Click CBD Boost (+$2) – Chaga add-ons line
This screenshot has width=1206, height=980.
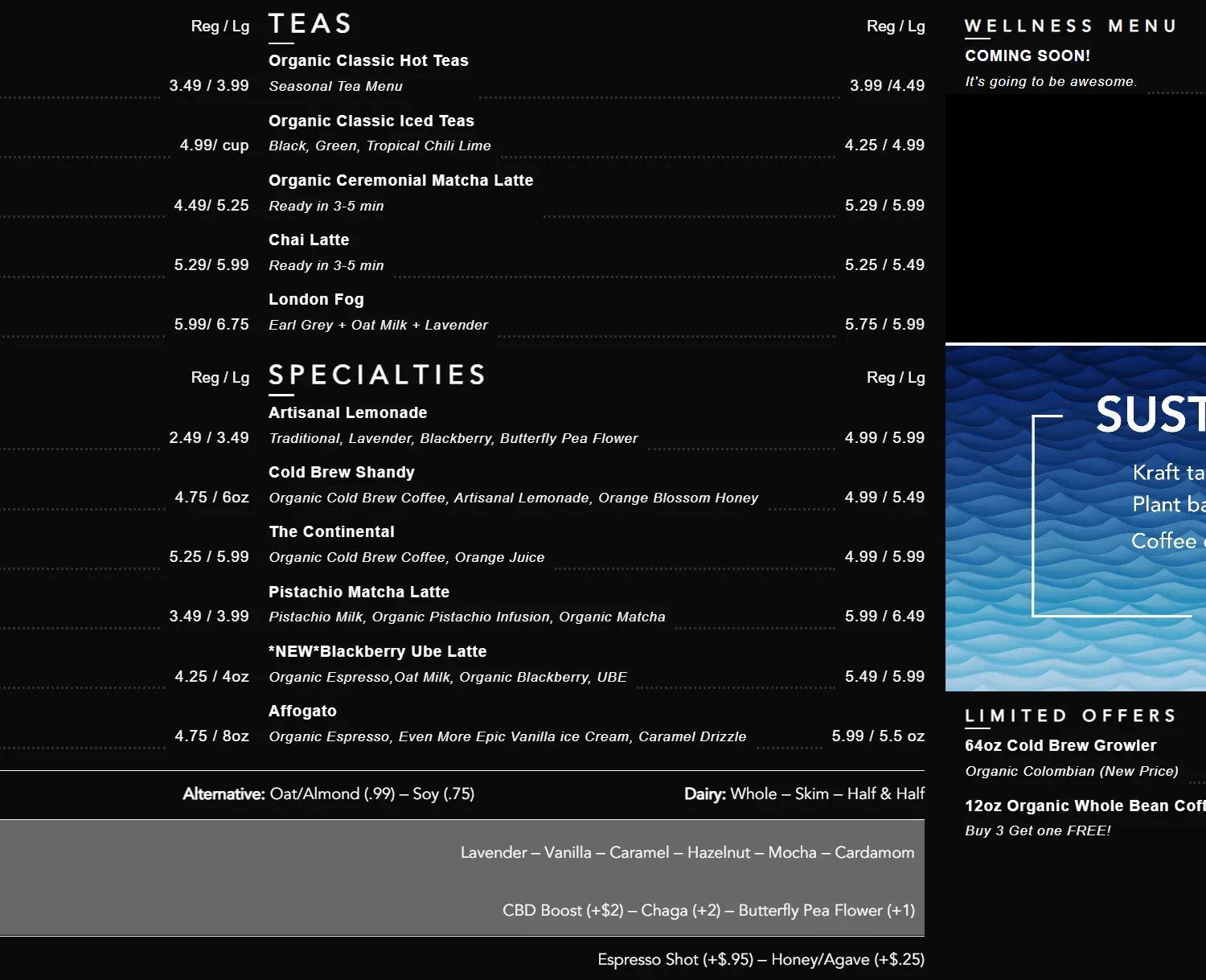(x=708, y=910)
